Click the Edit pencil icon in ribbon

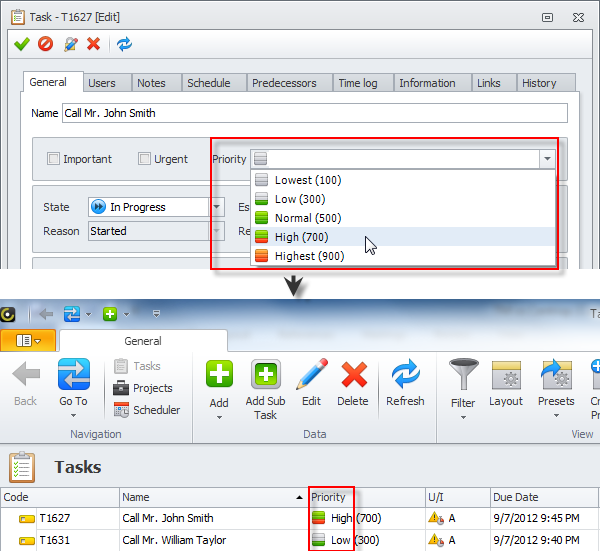[x=312, y=375]
